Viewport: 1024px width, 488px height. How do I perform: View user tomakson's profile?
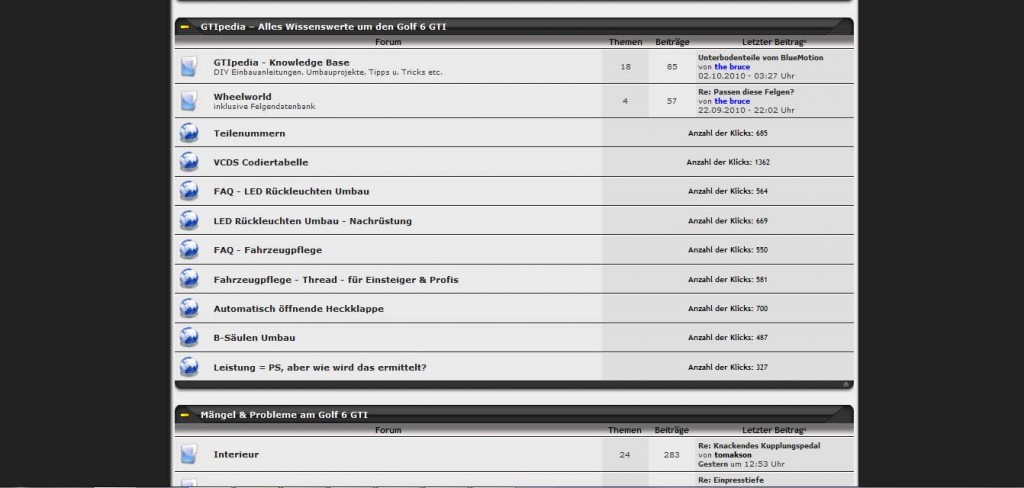click(733, 455)
